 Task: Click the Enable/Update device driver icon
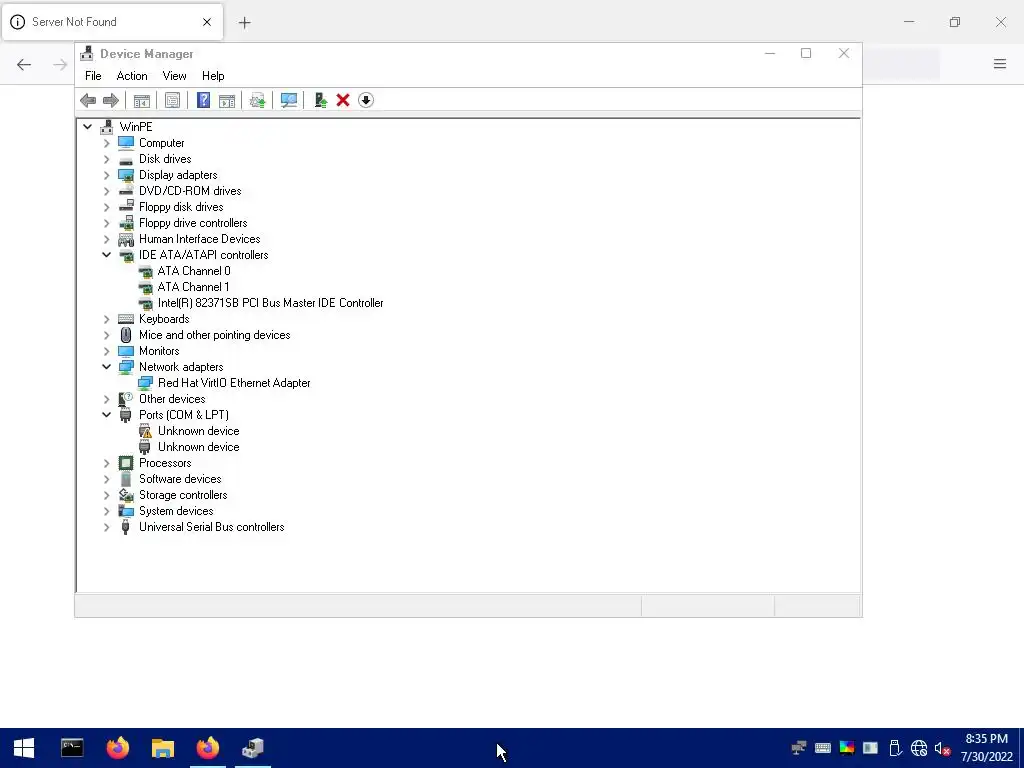click(x=321, y=101)
